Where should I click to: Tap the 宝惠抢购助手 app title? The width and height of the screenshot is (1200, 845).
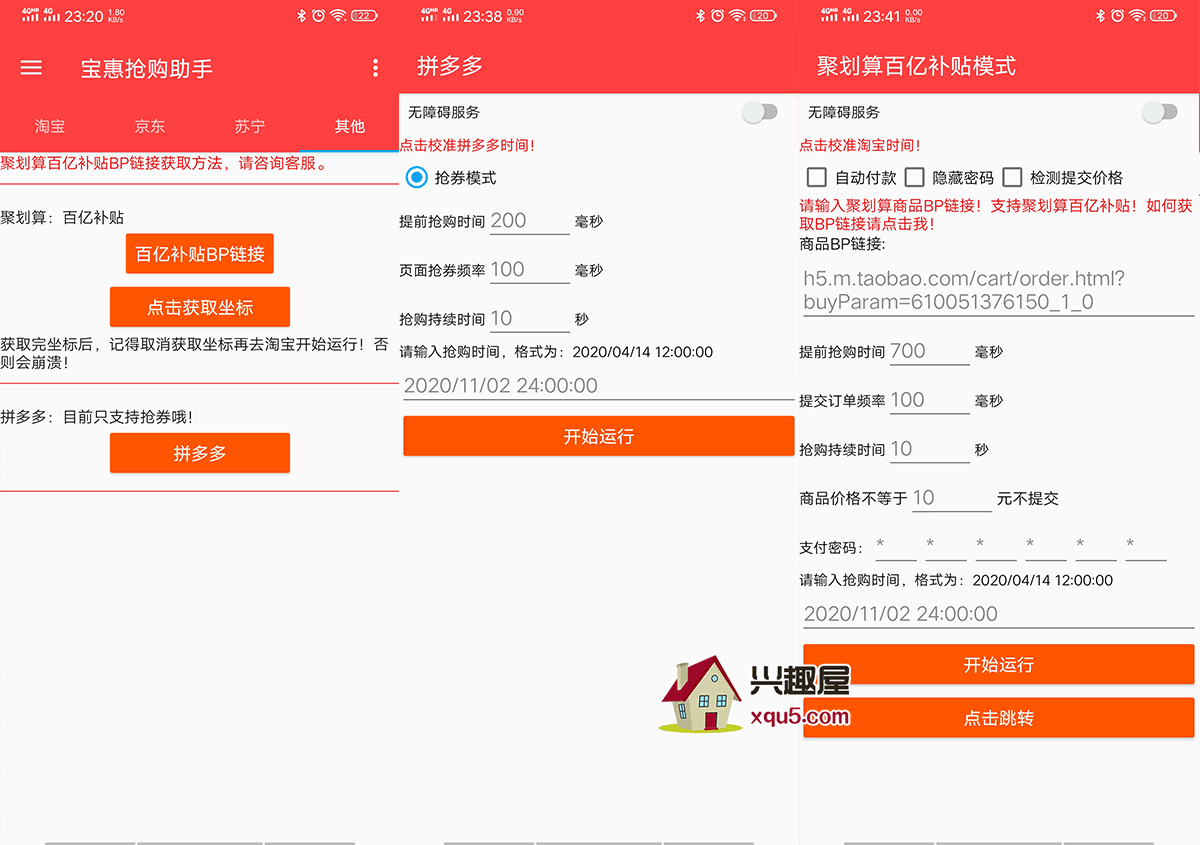(x=147, y=68)
